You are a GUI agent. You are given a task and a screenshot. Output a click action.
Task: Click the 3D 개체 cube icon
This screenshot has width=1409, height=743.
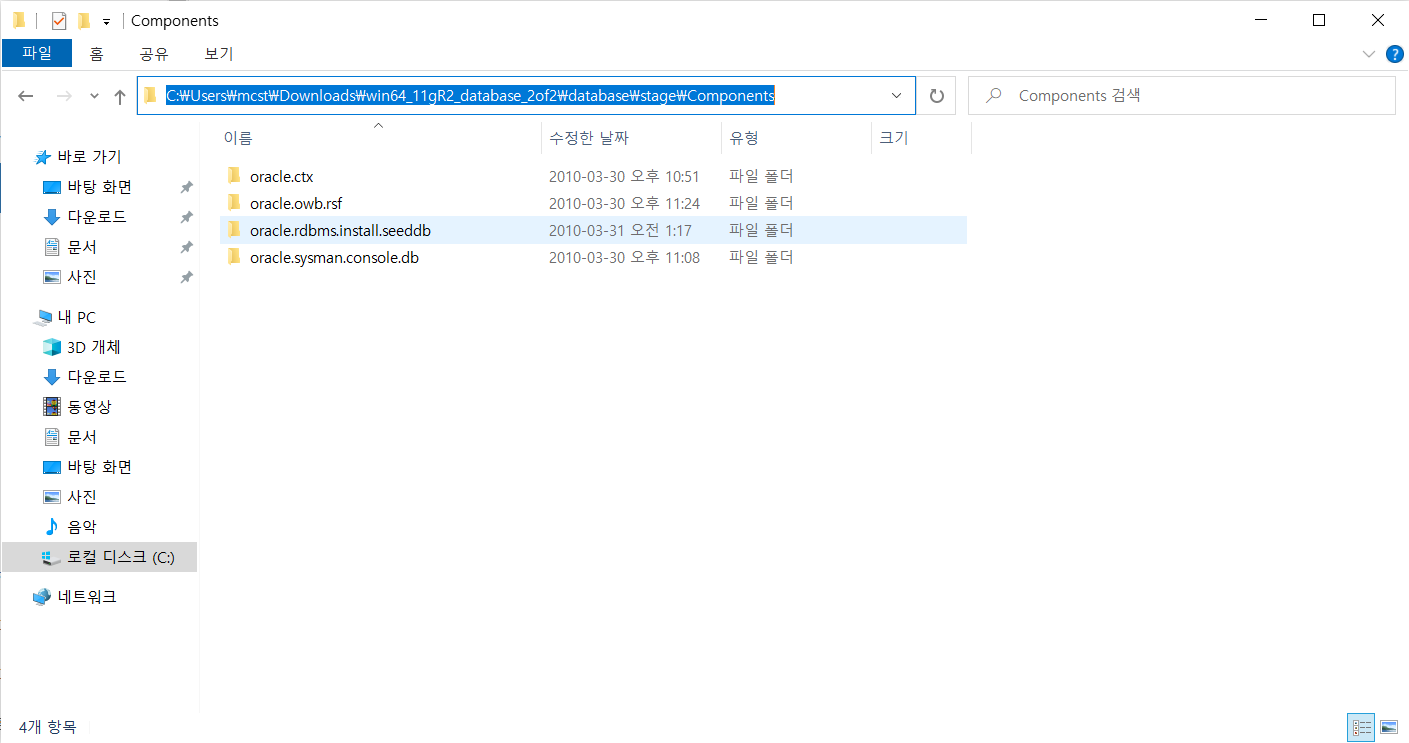pos(52,347)
